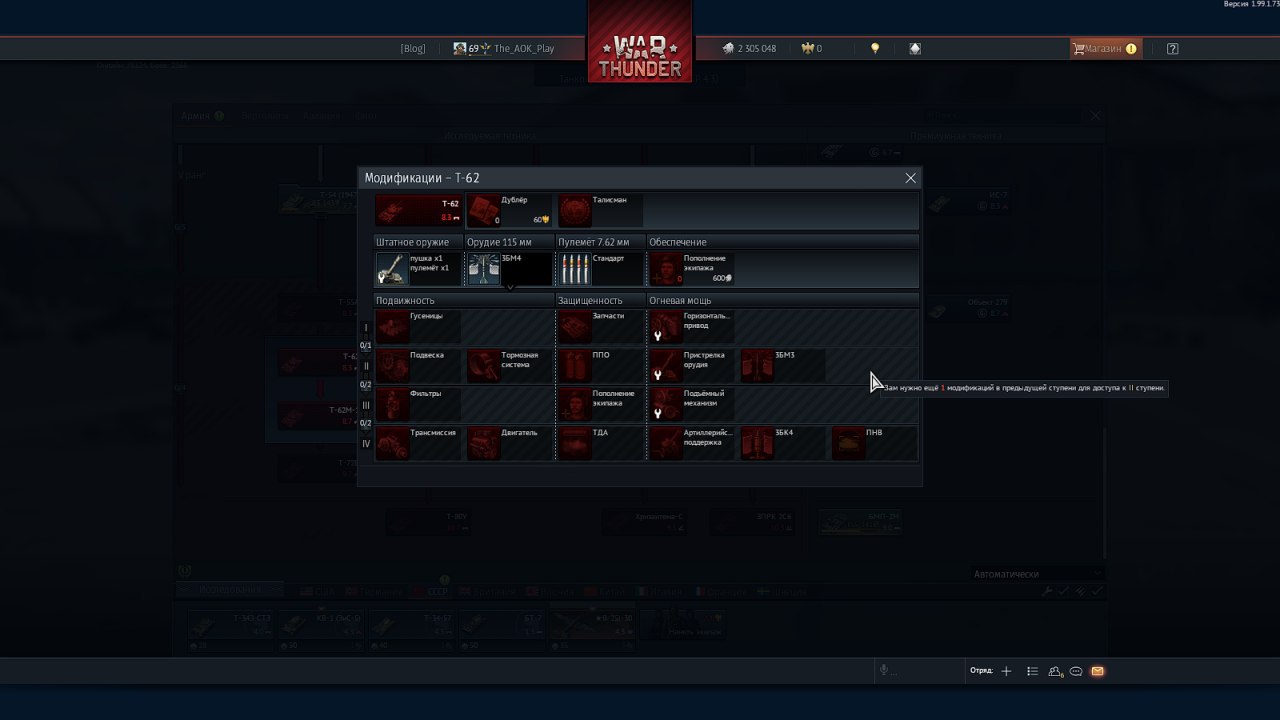The height and width of the screenshot is (720, 1280).
Task: Open The_AOK_Play player profile
Action: click(504, 48)
